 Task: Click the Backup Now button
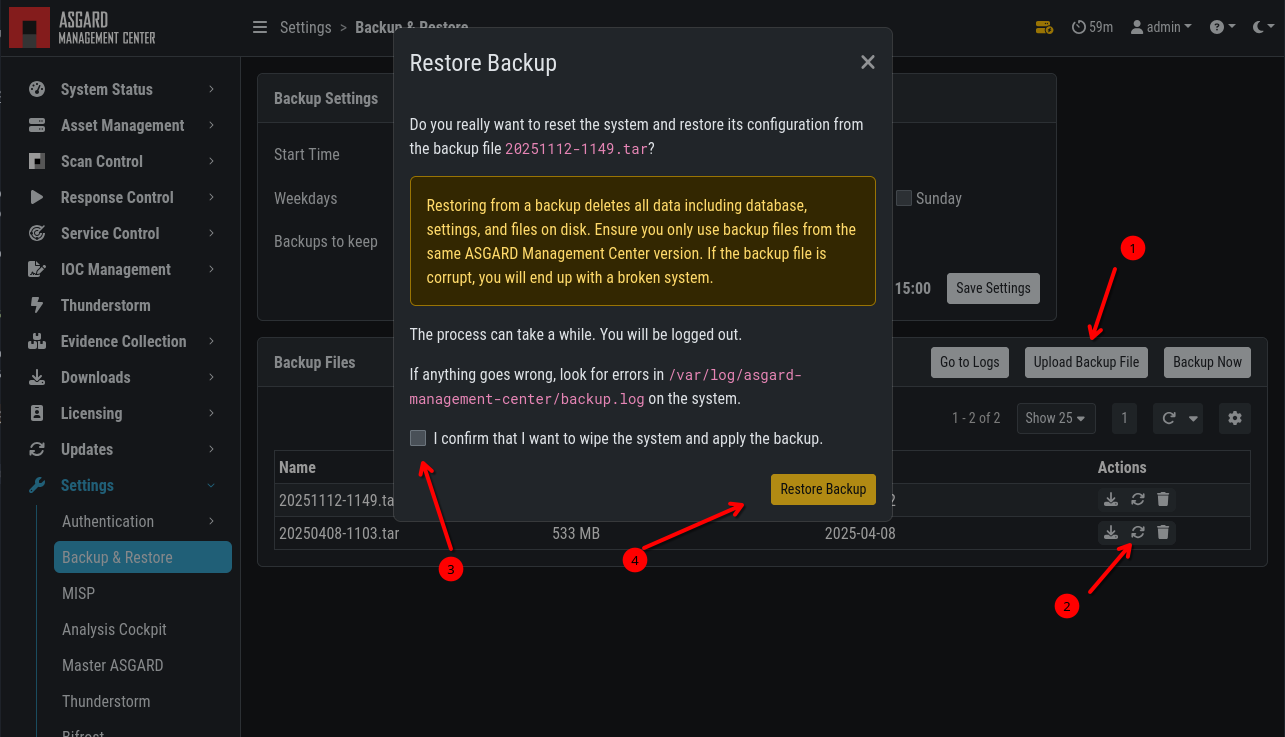(1207, 362)
